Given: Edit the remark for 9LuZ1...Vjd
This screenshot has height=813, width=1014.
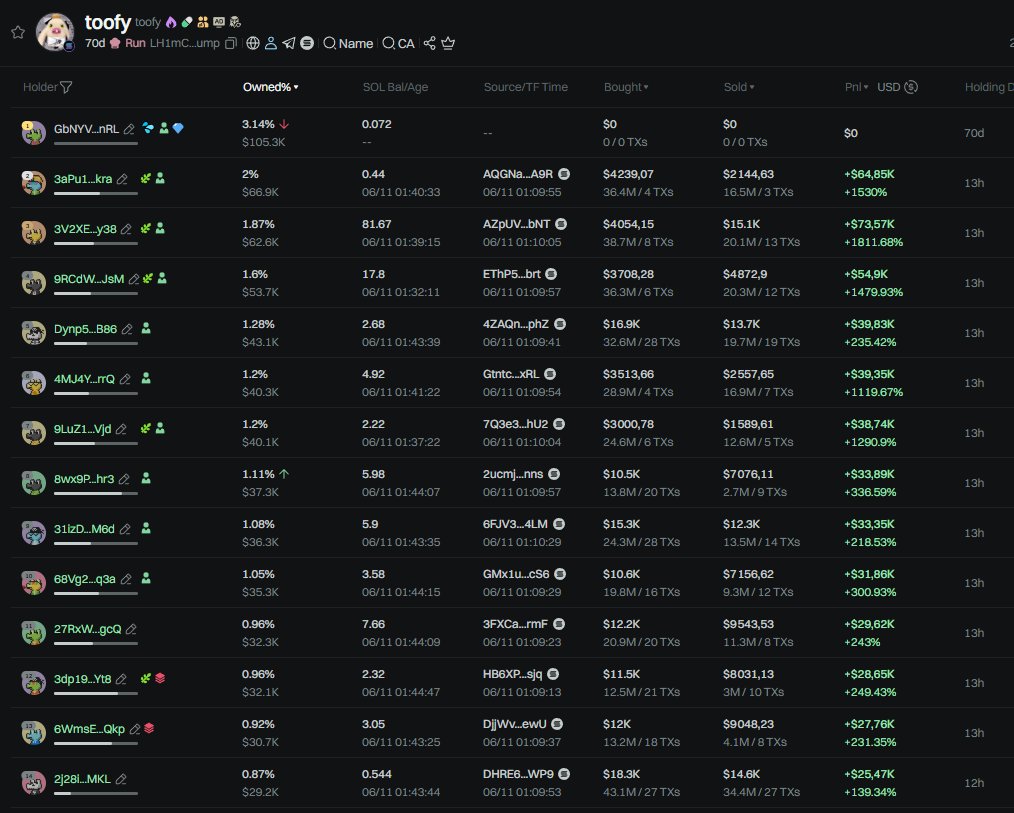Looking at the screenshot, I should [x=121, y=429].
